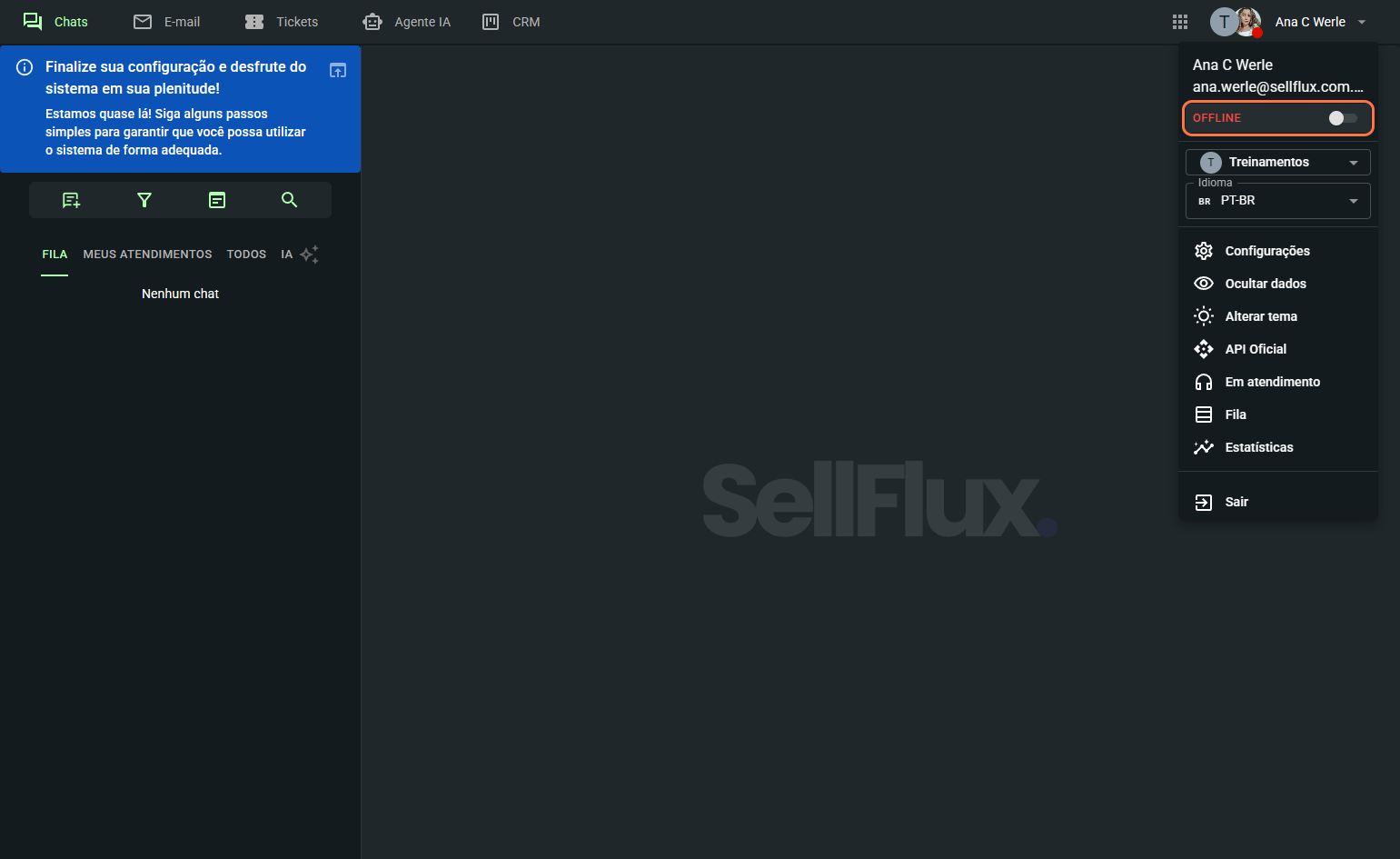
Task: Open Fila menu entry text
Action: 1236,415
